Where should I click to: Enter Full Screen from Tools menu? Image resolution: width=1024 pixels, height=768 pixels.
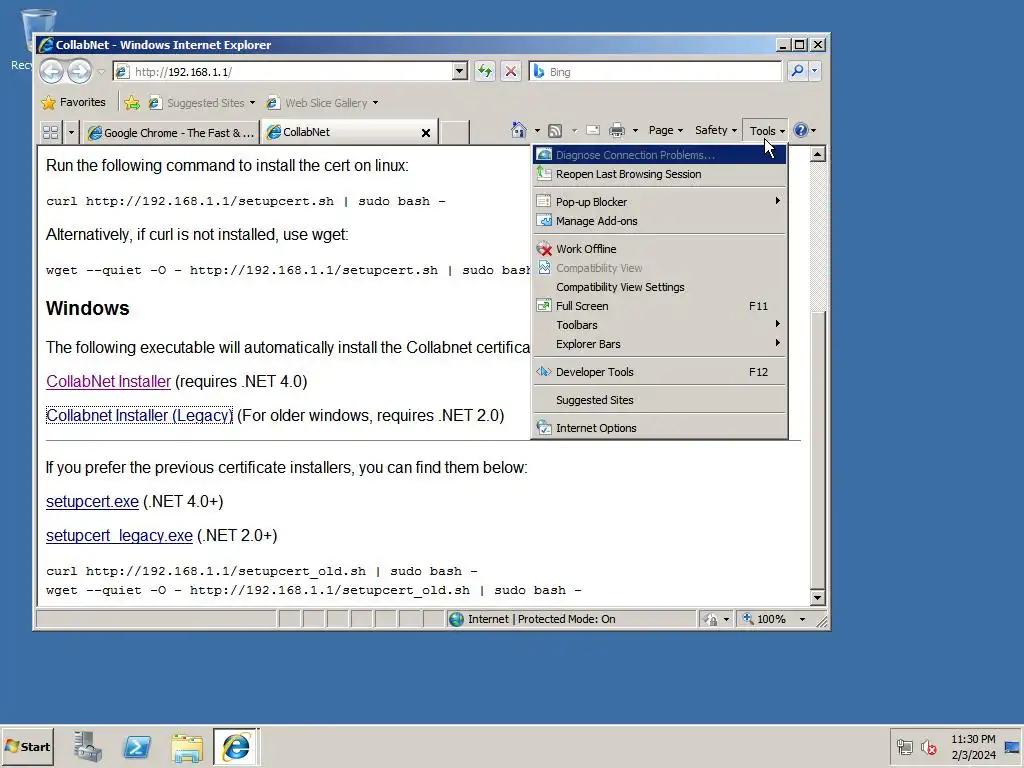[660, 306]
